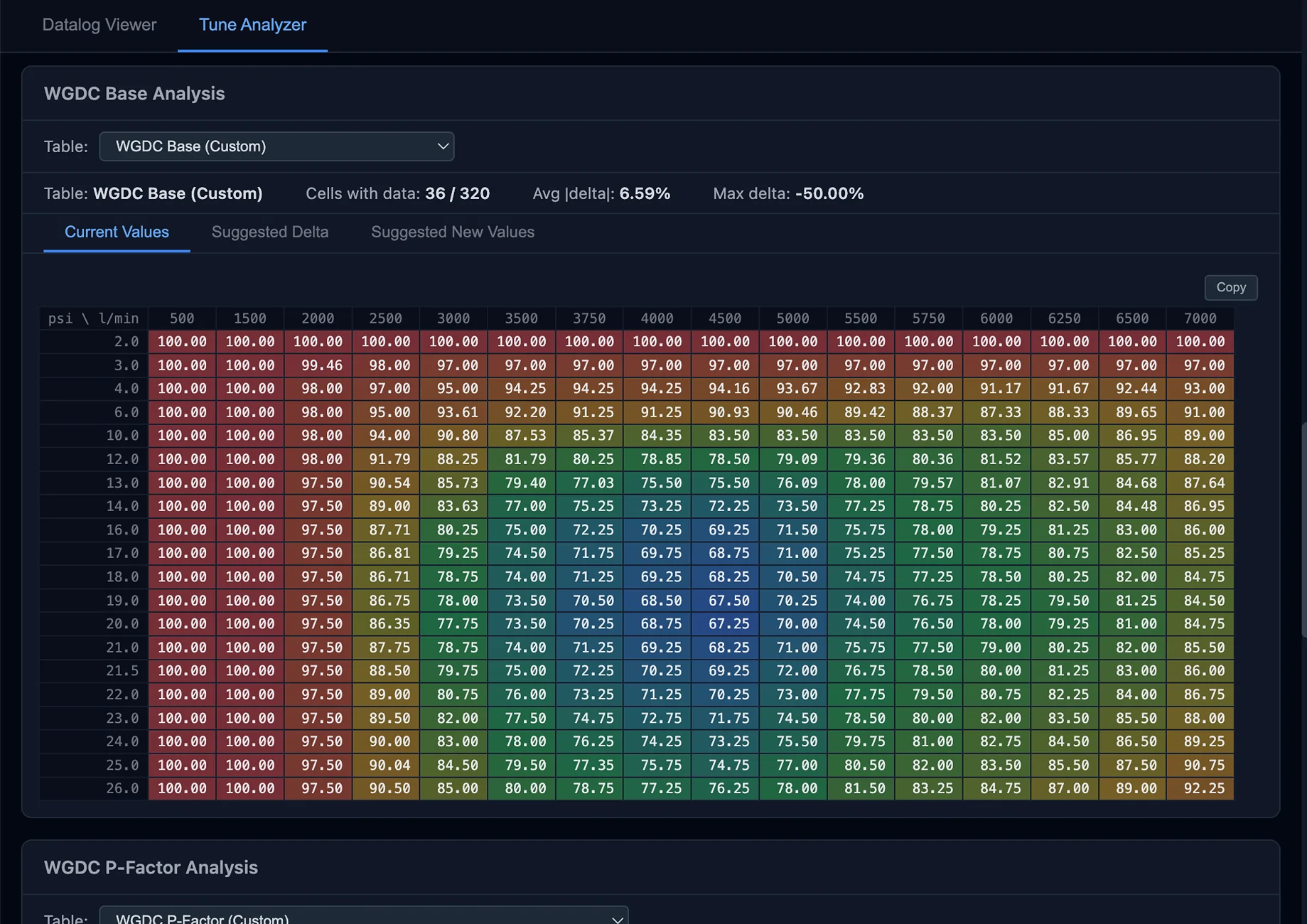Click the cell showing 86.81

385,553
